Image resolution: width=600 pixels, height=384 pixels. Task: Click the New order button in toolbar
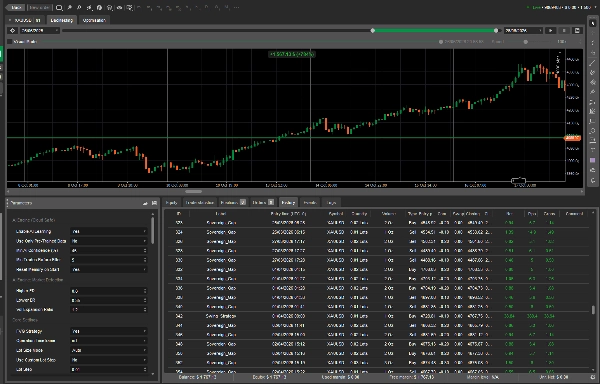(x=39, y=7)
